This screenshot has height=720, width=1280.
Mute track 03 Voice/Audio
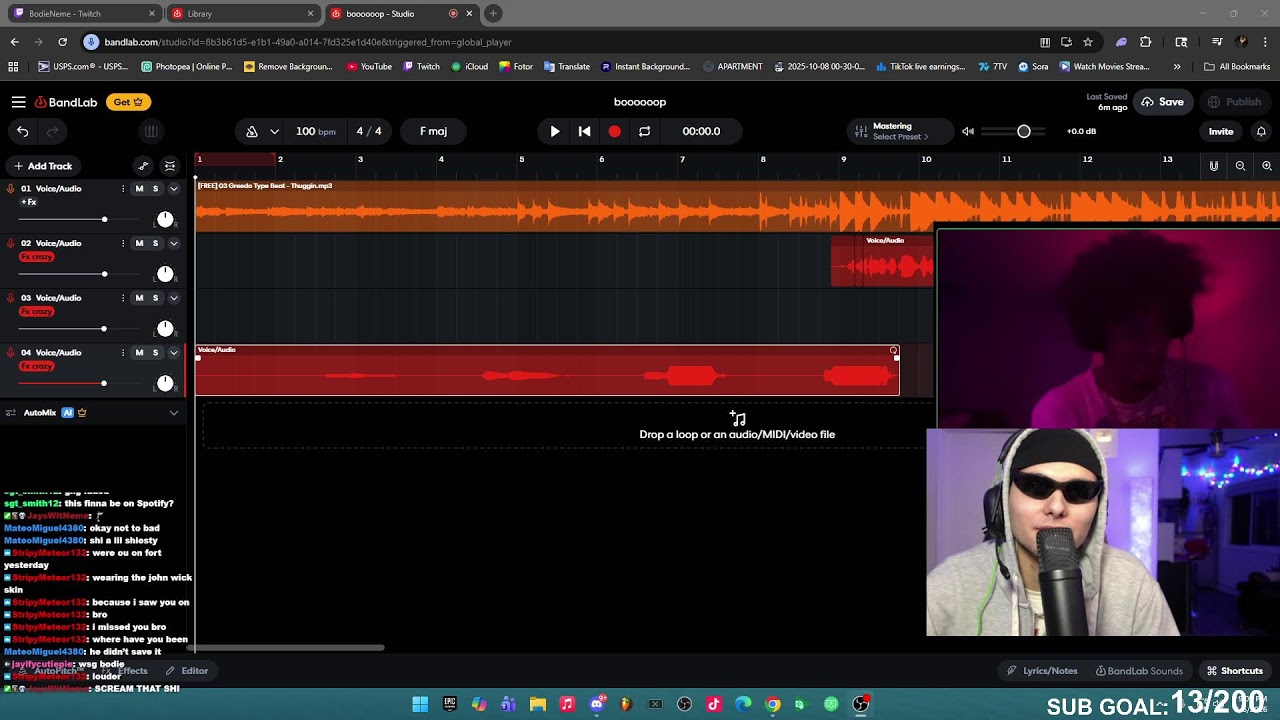pyautogui.click(x=139, y=298)
